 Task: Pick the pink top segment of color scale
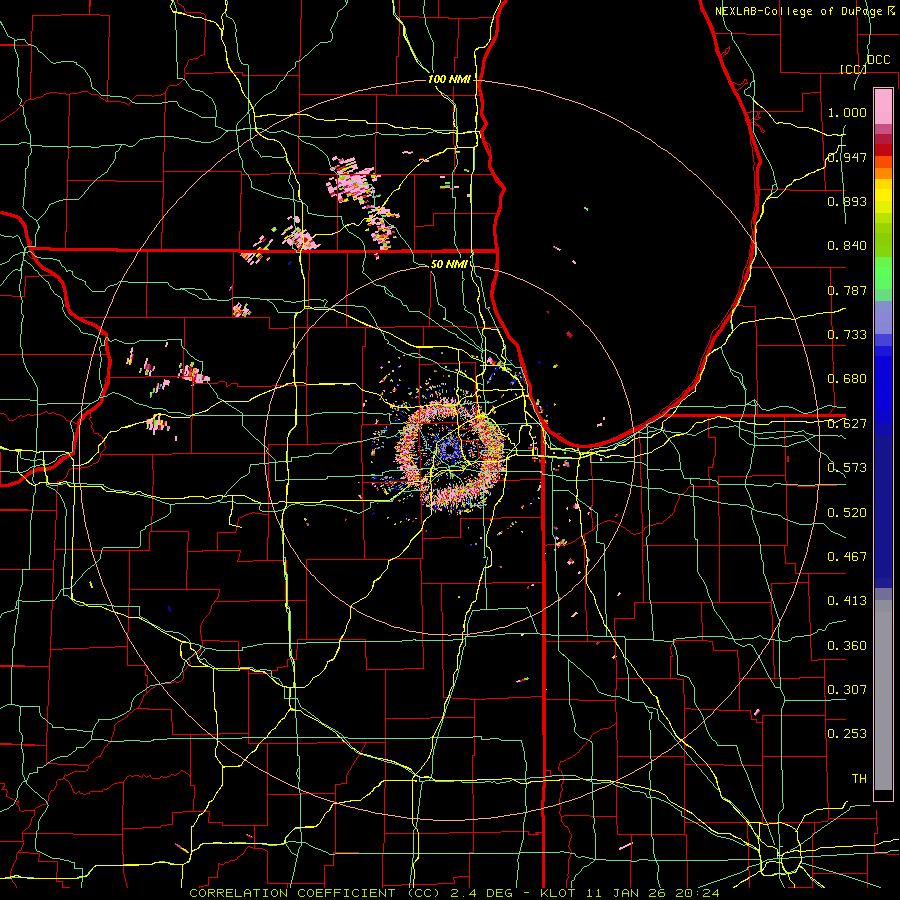tap(883, 106)
